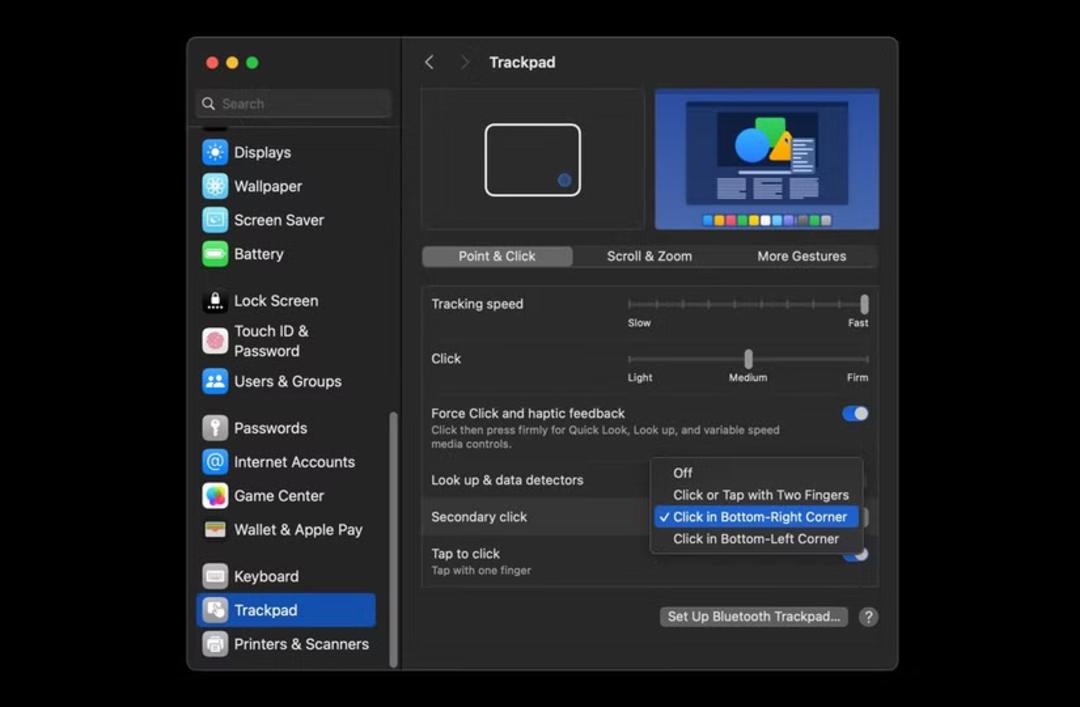Click the Wallet & Apple Pay card icon

(215, 529)
